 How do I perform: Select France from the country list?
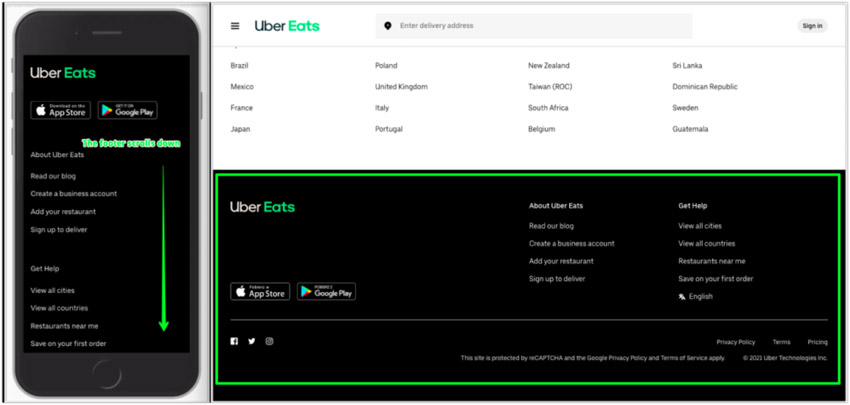pos(241,108)
